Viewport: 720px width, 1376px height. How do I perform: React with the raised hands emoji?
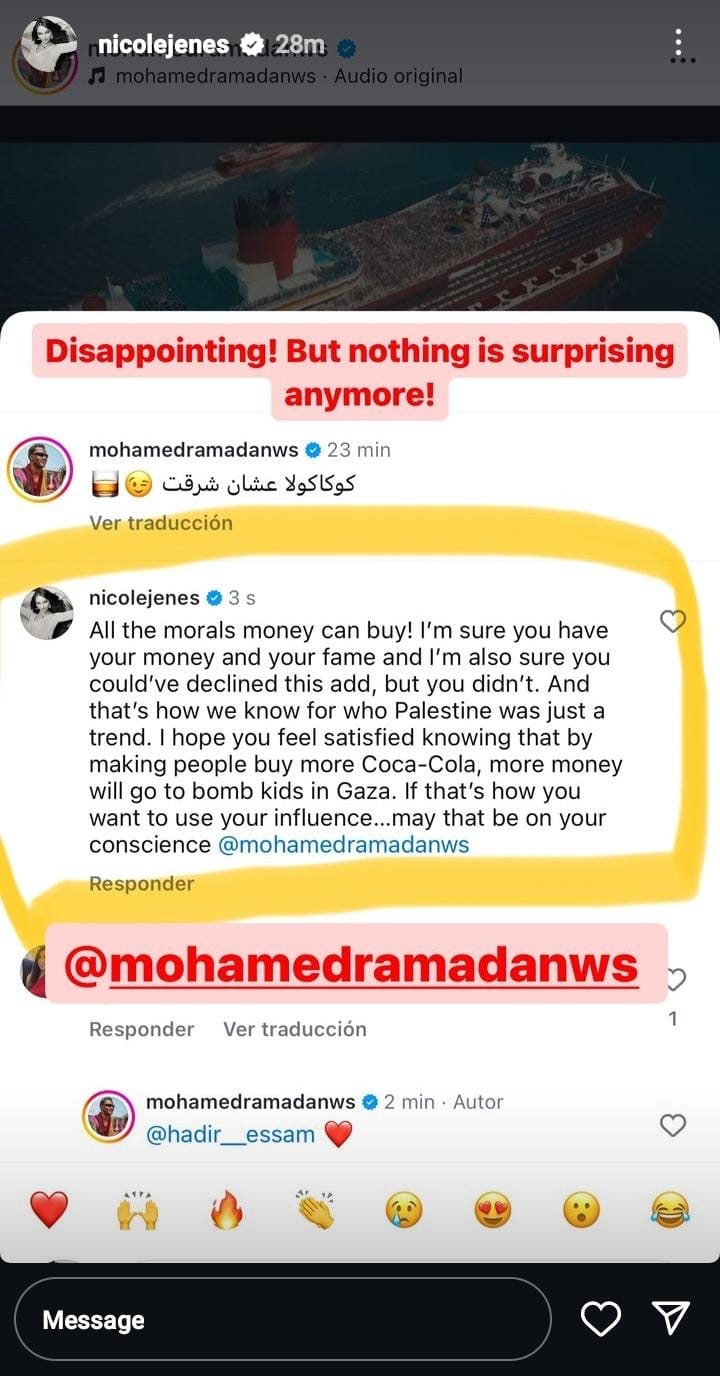coord(137,1211)
